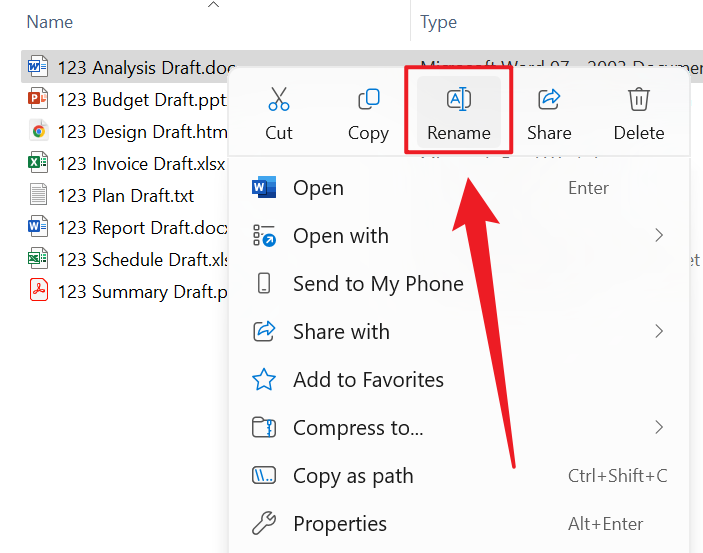Expand the Compress to submenu arrow
703x553 pixels.
point(659,428)
